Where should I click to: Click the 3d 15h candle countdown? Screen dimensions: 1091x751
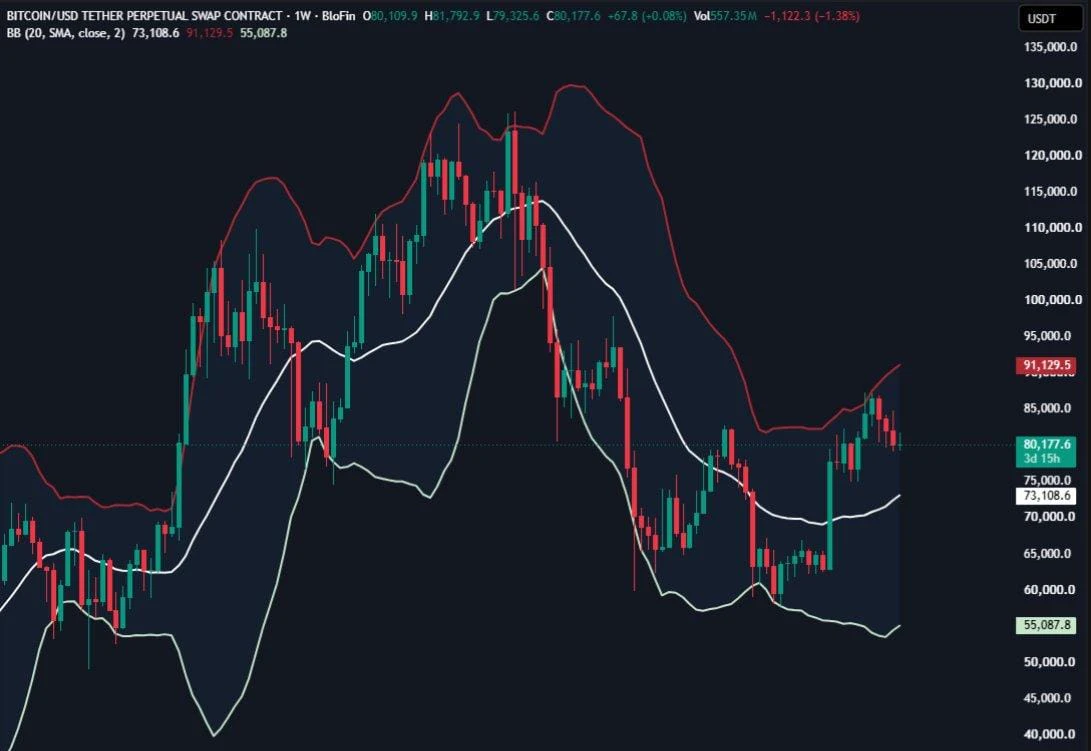coord(1042,459)
